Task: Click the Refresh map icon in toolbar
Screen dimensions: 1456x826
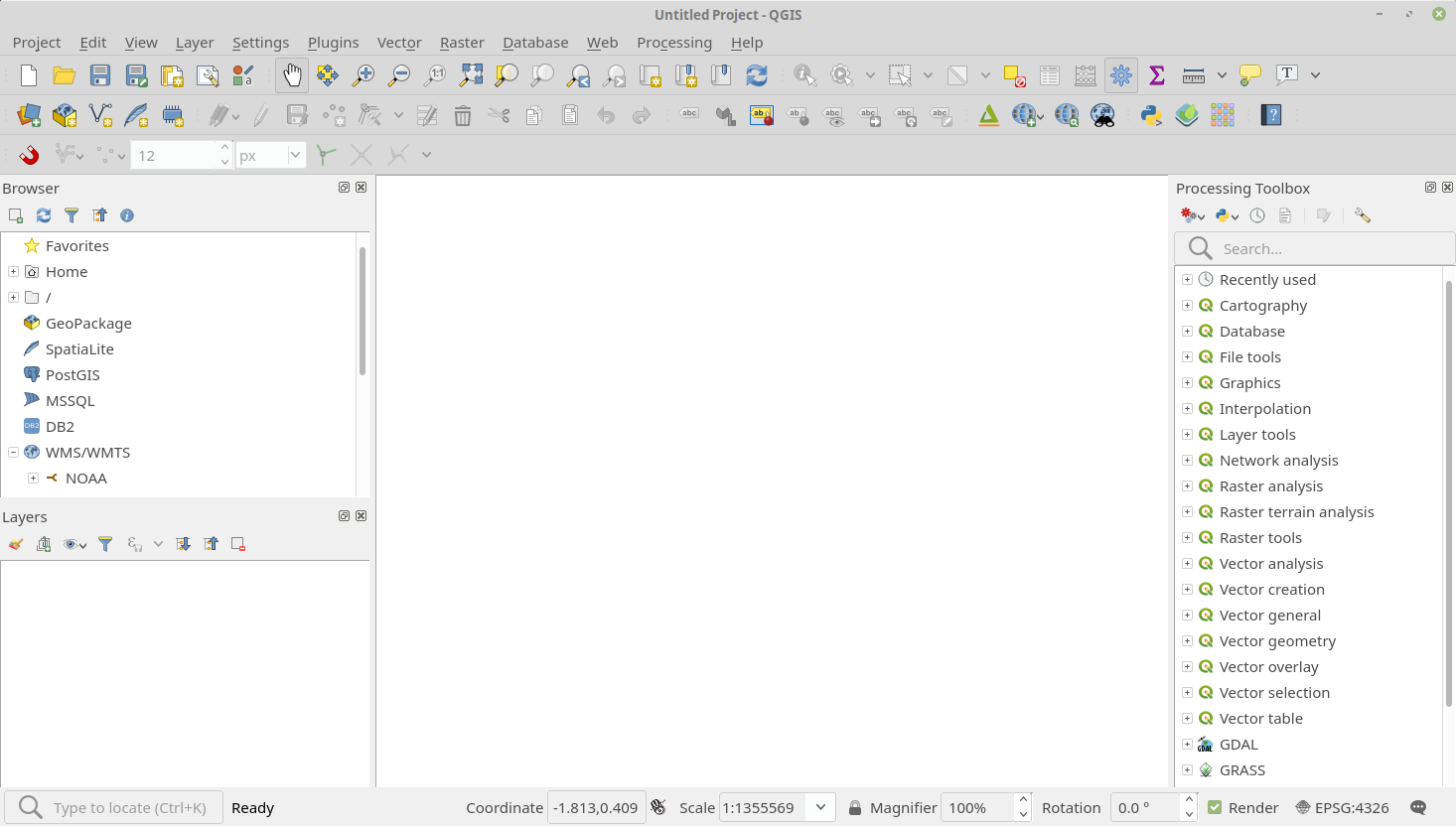Action: tap(757, 75)
